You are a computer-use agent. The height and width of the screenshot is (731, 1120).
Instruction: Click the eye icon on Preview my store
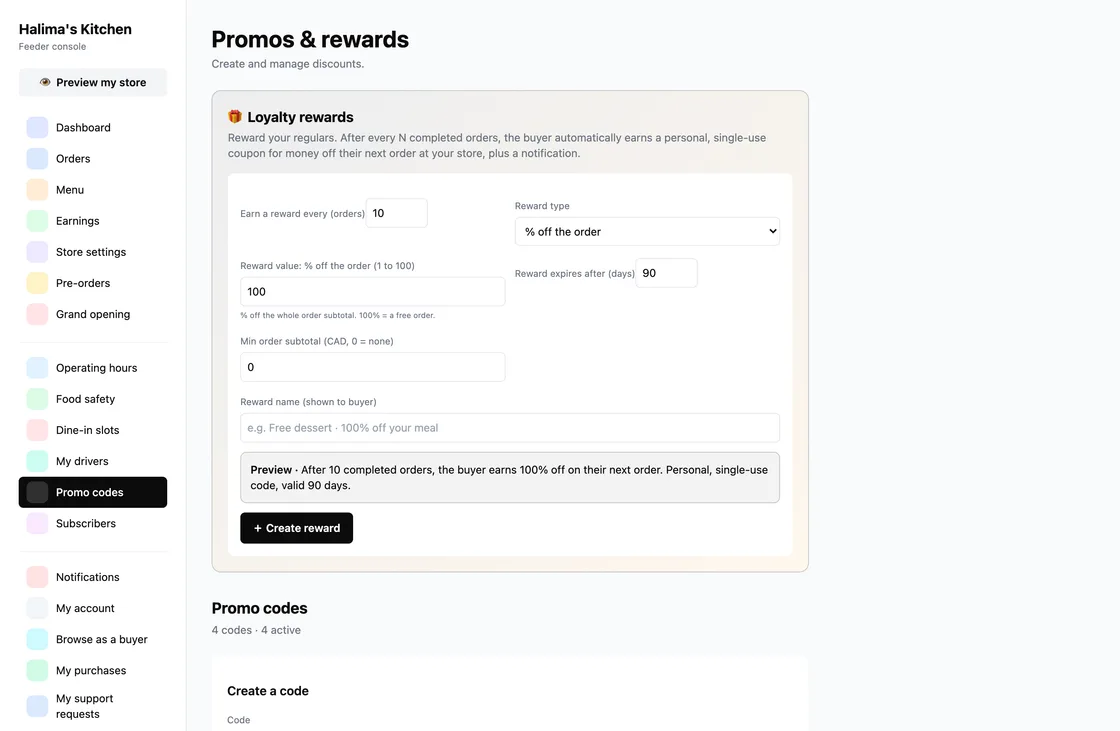coord(45,82)
